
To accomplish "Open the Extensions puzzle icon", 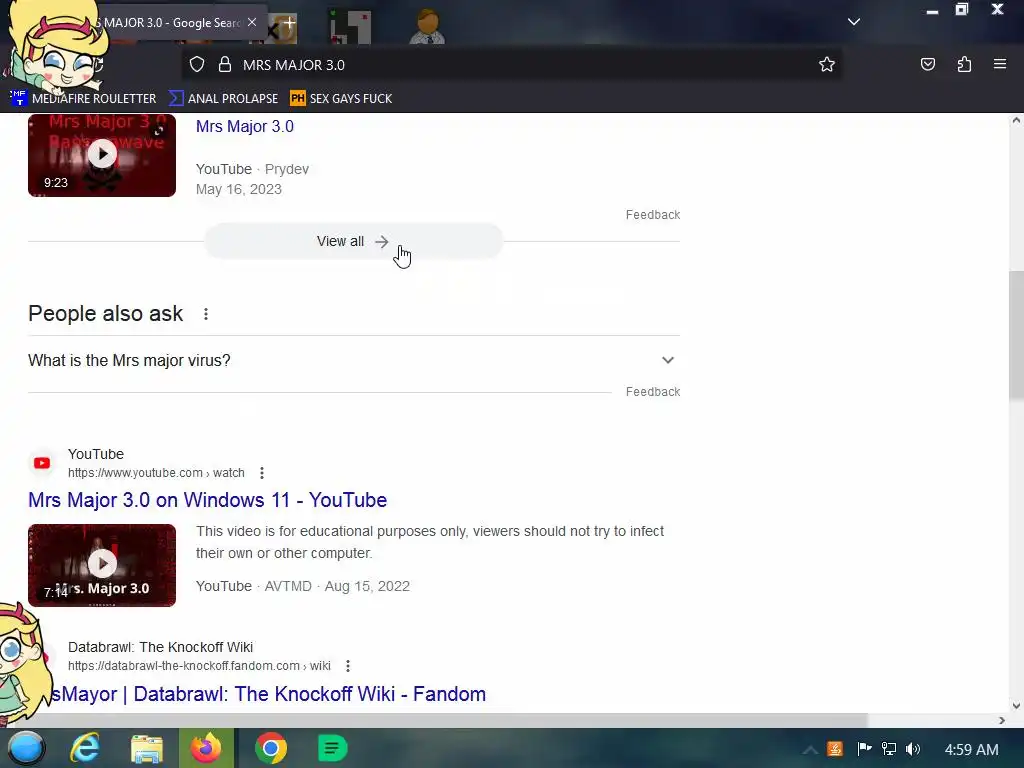I will pyautogui.click(x=964, y=64).
